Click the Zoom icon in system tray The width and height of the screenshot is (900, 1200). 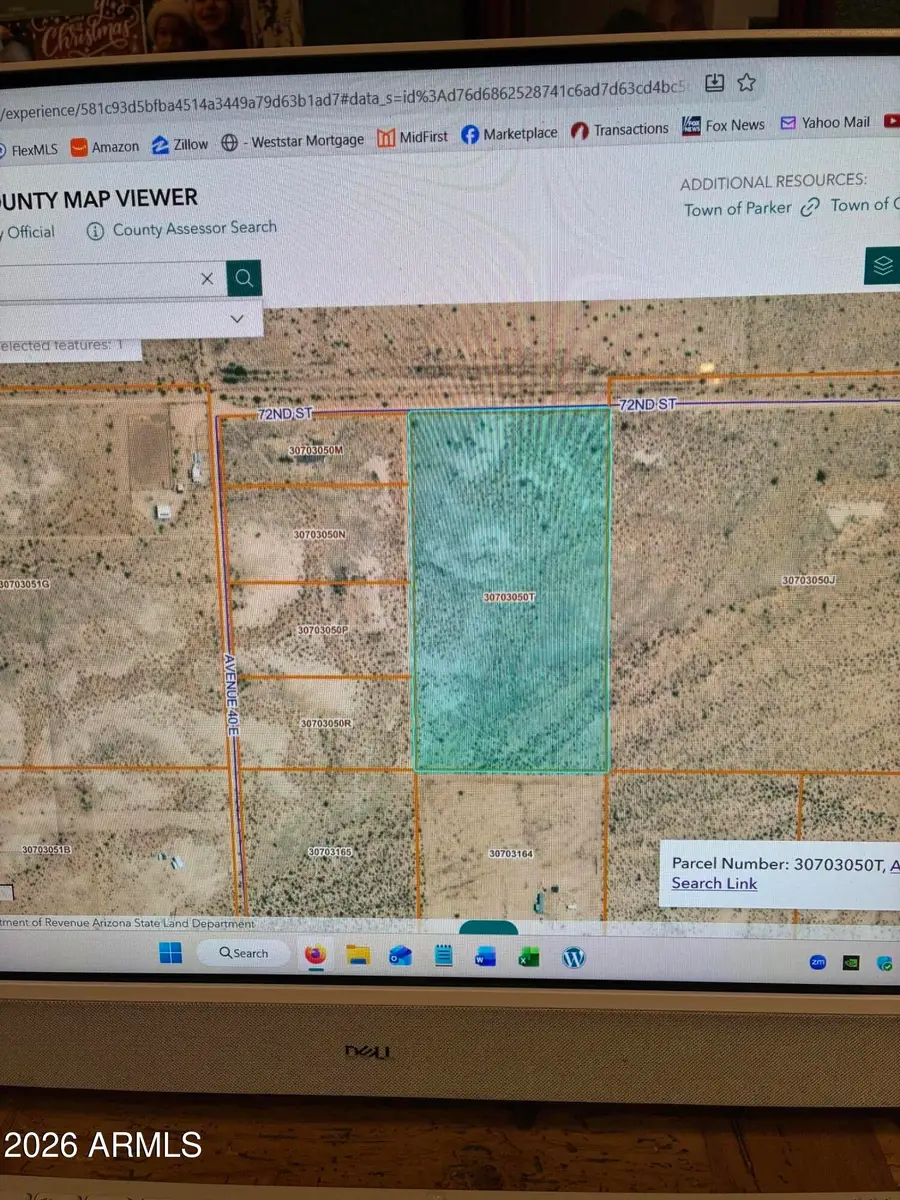coord(817,962)
